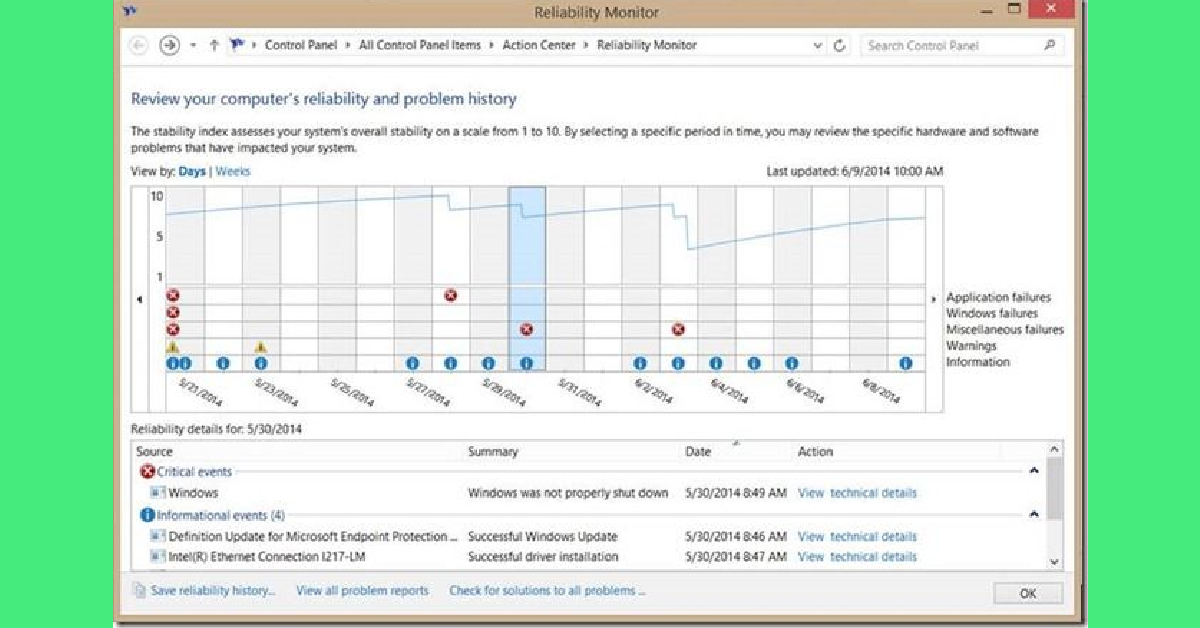This screenshot has width=1200, height=628.
Task: Click the search magnifier icon
Action: pos(1049,45)
